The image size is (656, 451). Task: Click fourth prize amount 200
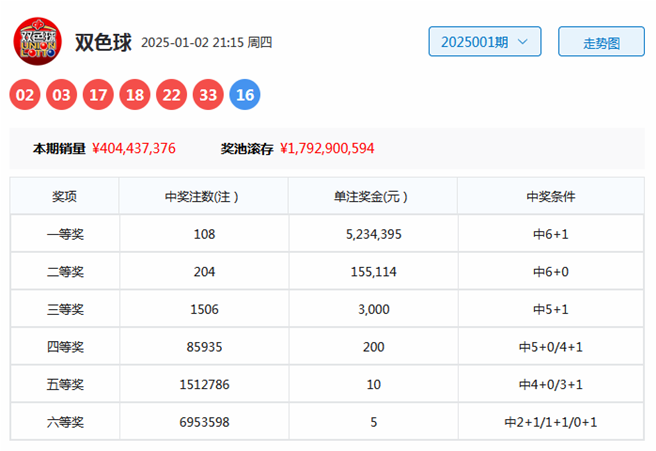point(374,347)
